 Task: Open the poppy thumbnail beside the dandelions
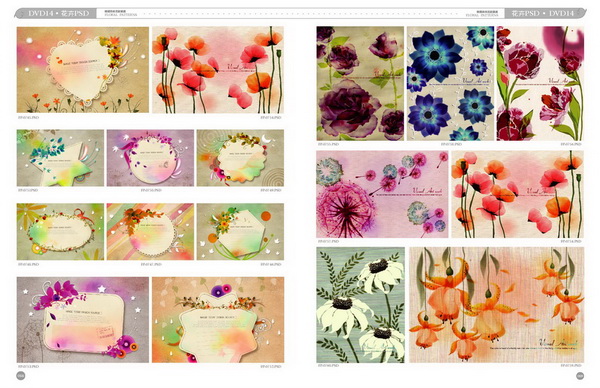pos(517,194)
